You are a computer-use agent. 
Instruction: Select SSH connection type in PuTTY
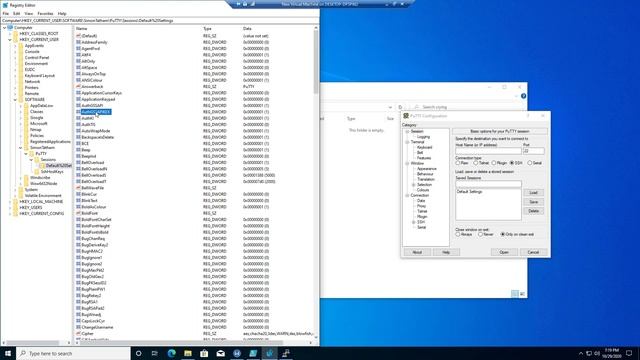pyautogui.click(x=512, y=163)
